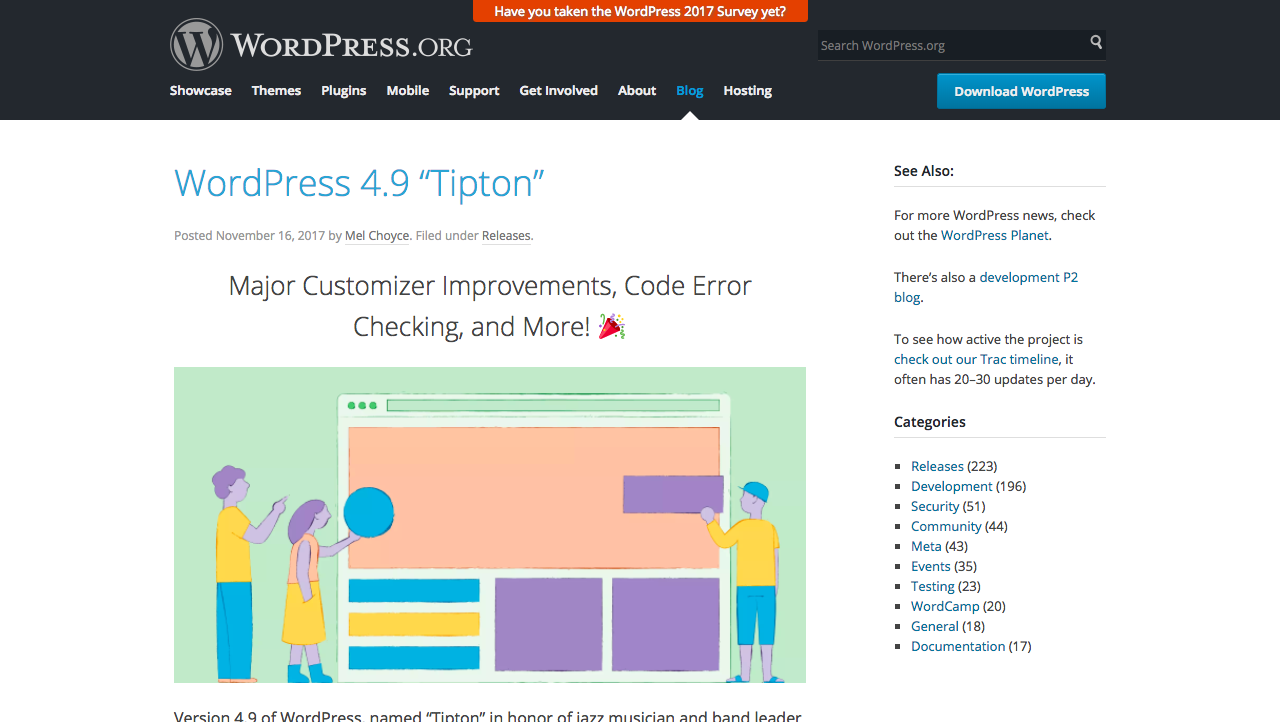Open the Meta category

(x=926, y=547)
